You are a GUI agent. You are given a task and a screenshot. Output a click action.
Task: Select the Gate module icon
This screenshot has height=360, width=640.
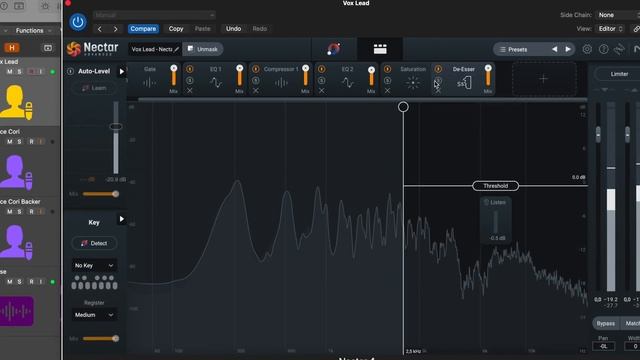coord(149,83)
